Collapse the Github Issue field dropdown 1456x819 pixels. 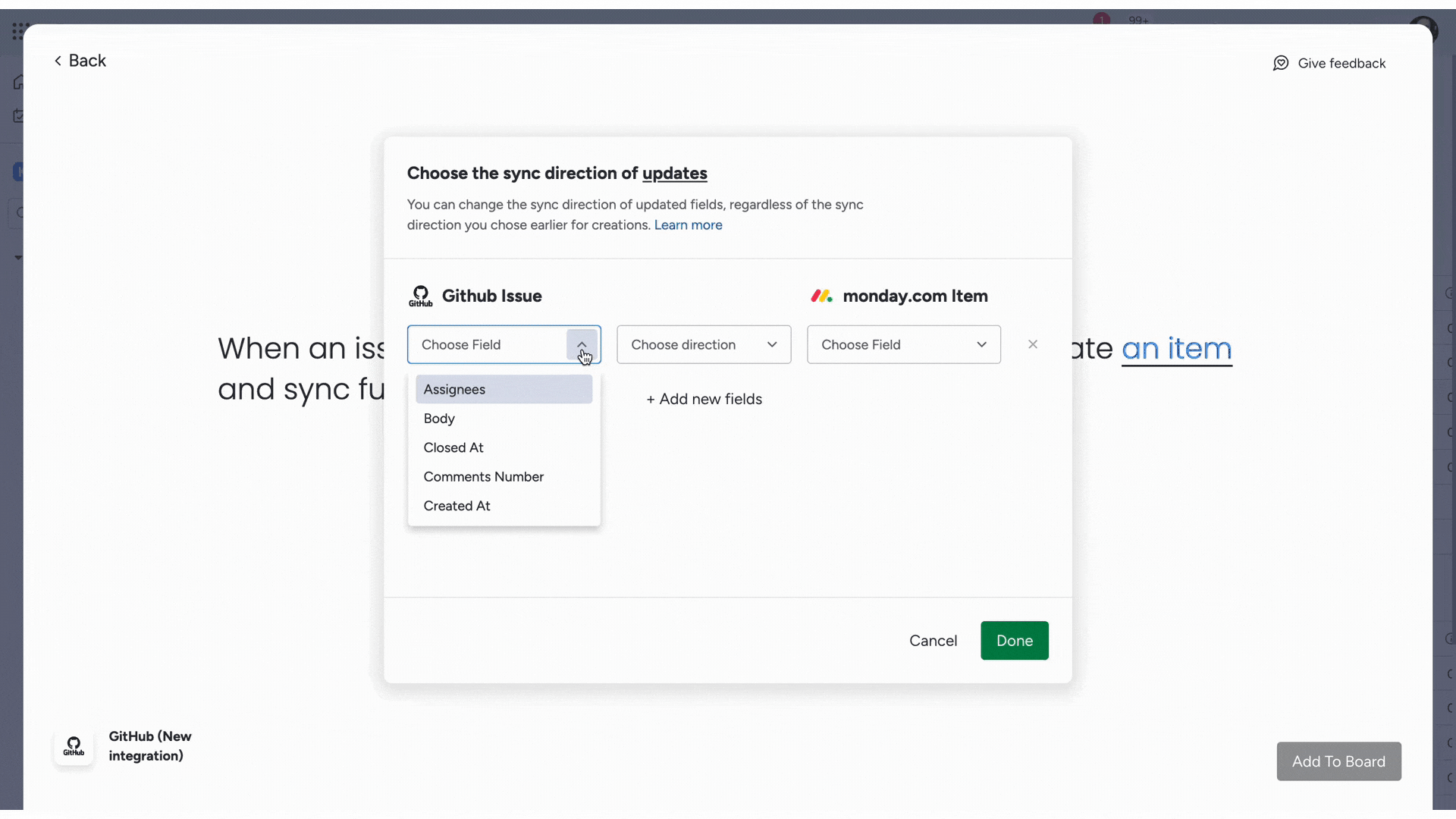point(582,344)
